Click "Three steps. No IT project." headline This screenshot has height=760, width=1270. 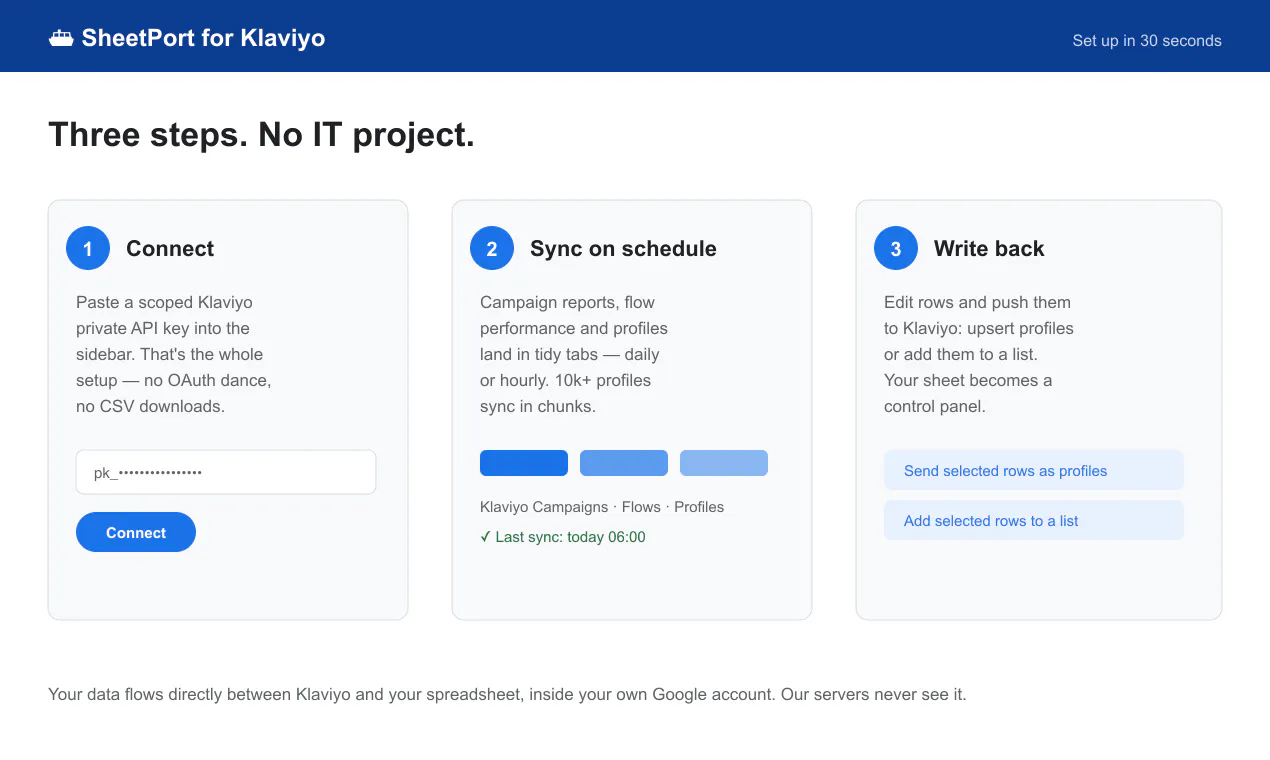(x=261, y=134)
